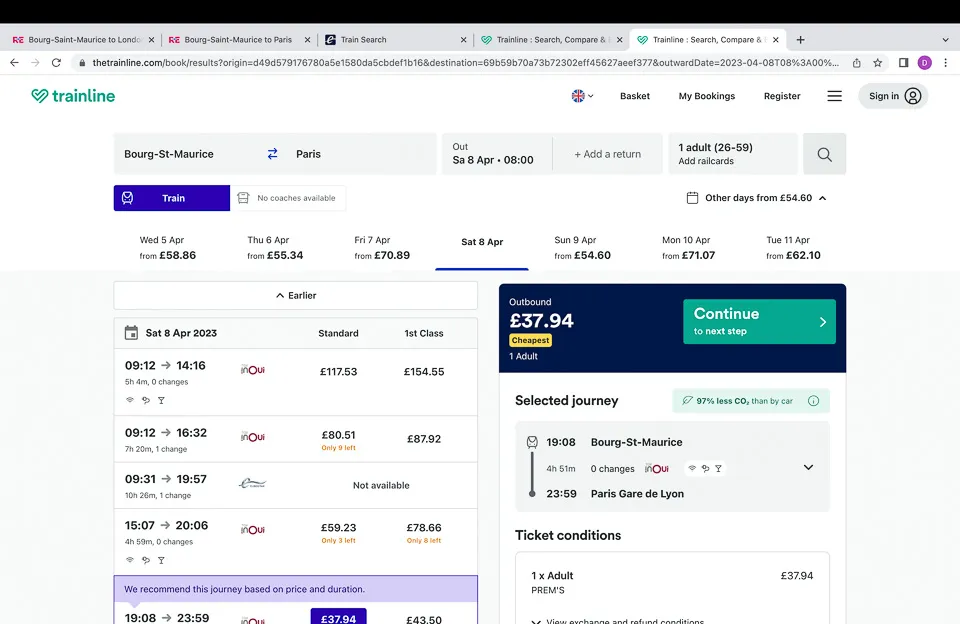Click the carrier logo on 09:31 to 19:57 journey
The height and width of the screenshot is (624, 960).
tap(252, 484)
